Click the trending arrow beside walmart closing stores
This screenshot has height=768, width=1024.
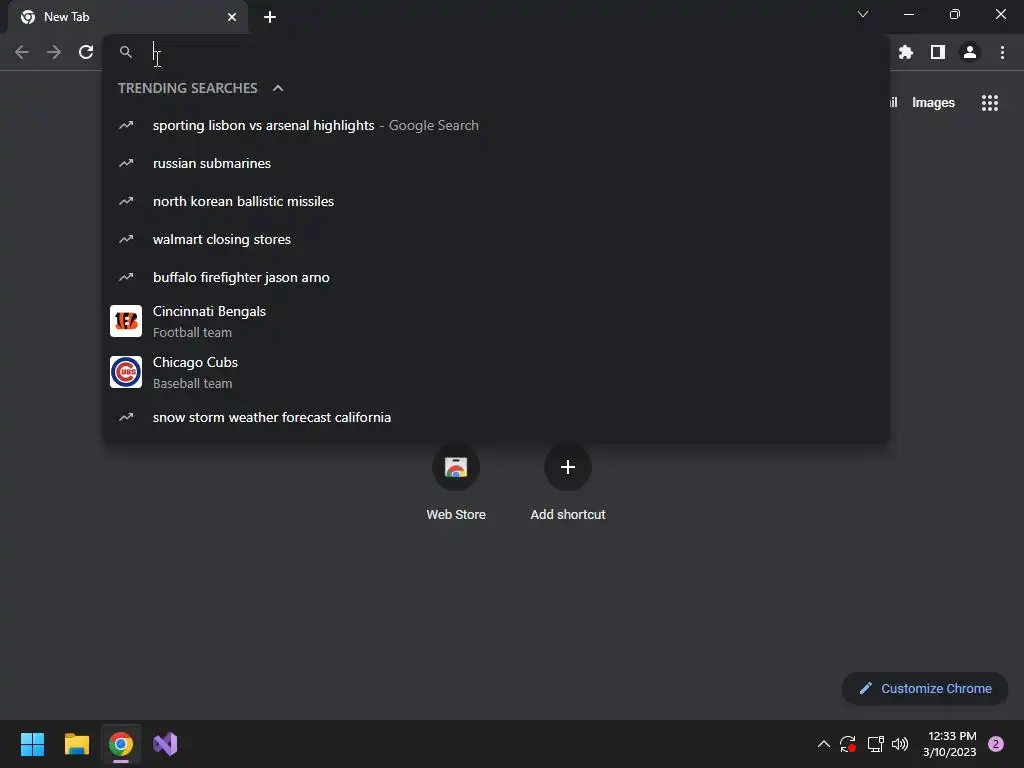pyautogui.click(x=126, y=239)
